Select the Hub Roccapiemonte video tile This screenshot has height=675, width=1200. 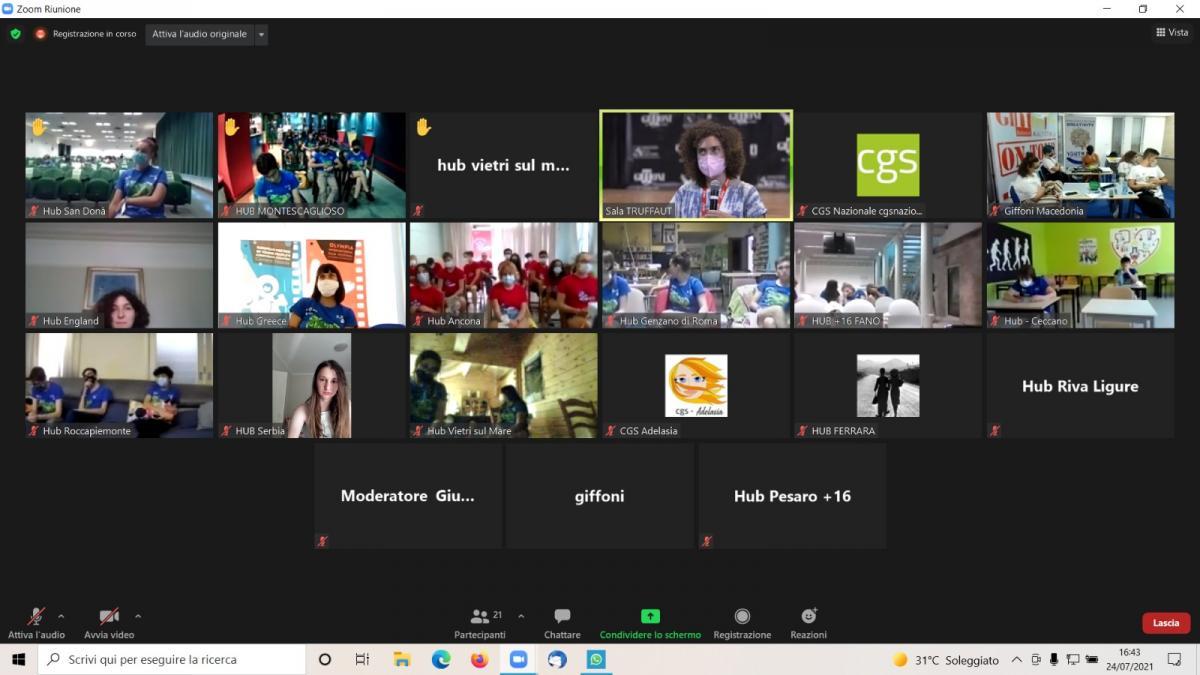(x=119, y=385)
